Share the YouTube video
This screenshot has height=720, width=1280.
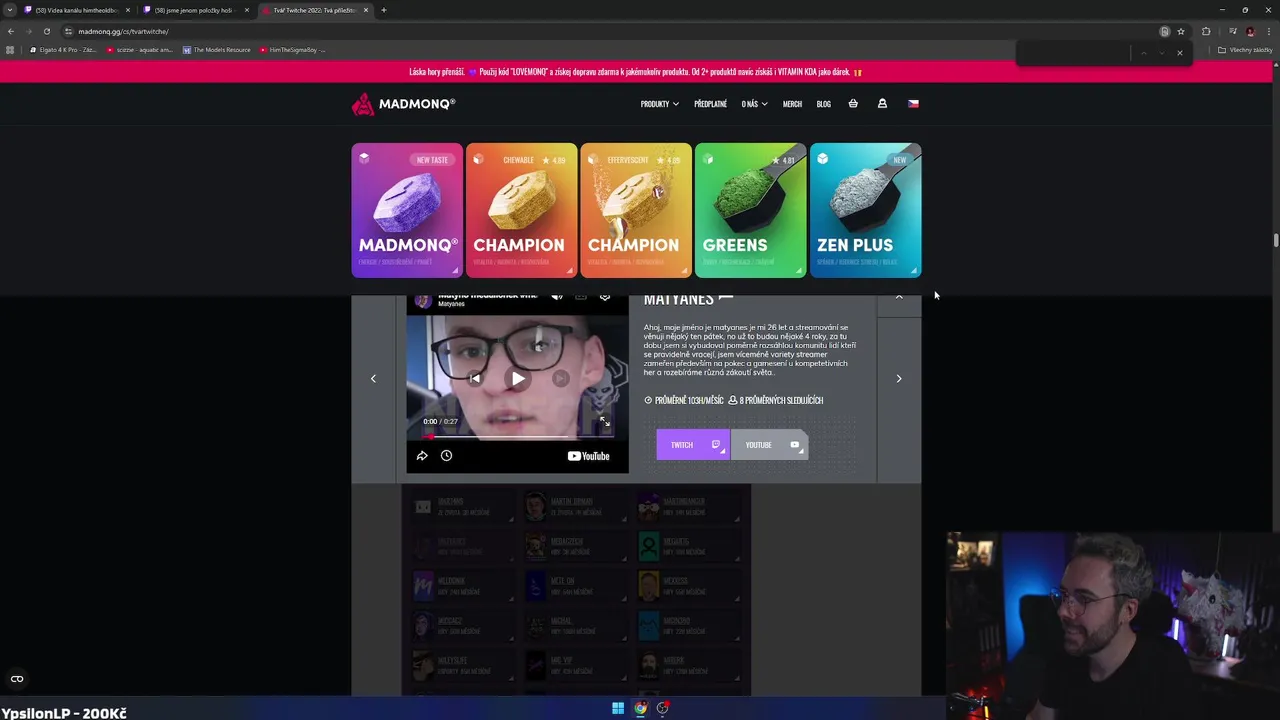pyautogui.click(x=422, y=456)
